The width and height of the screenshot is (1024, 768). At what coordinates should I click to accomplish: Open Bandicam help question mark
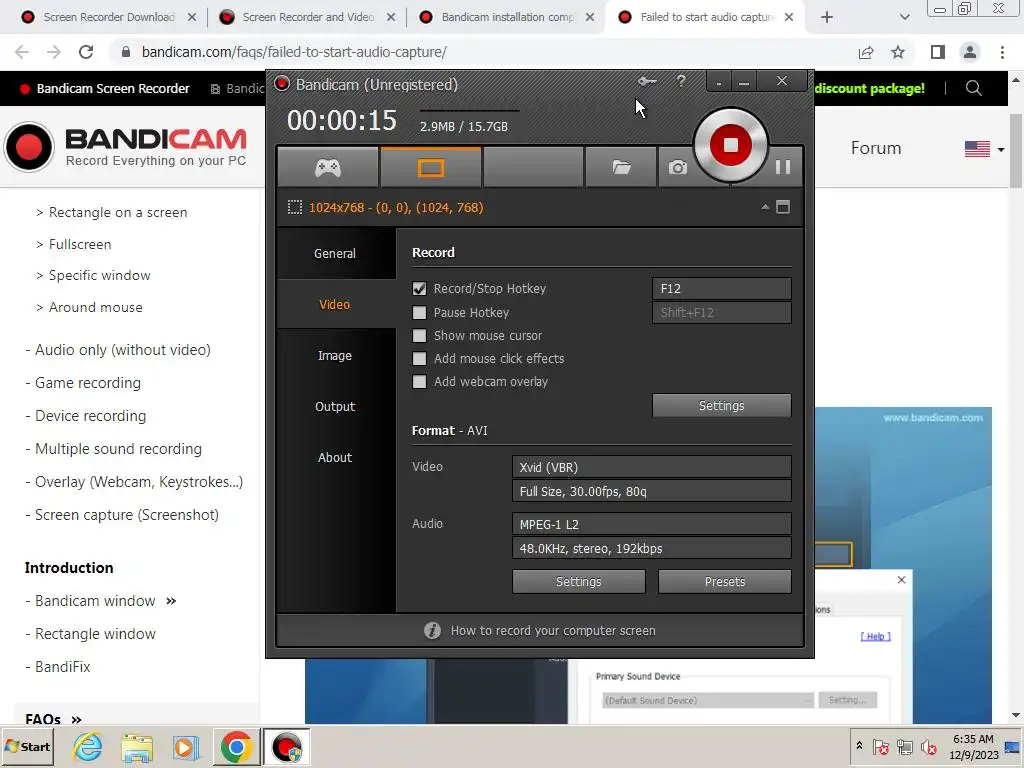pos(681,81)
